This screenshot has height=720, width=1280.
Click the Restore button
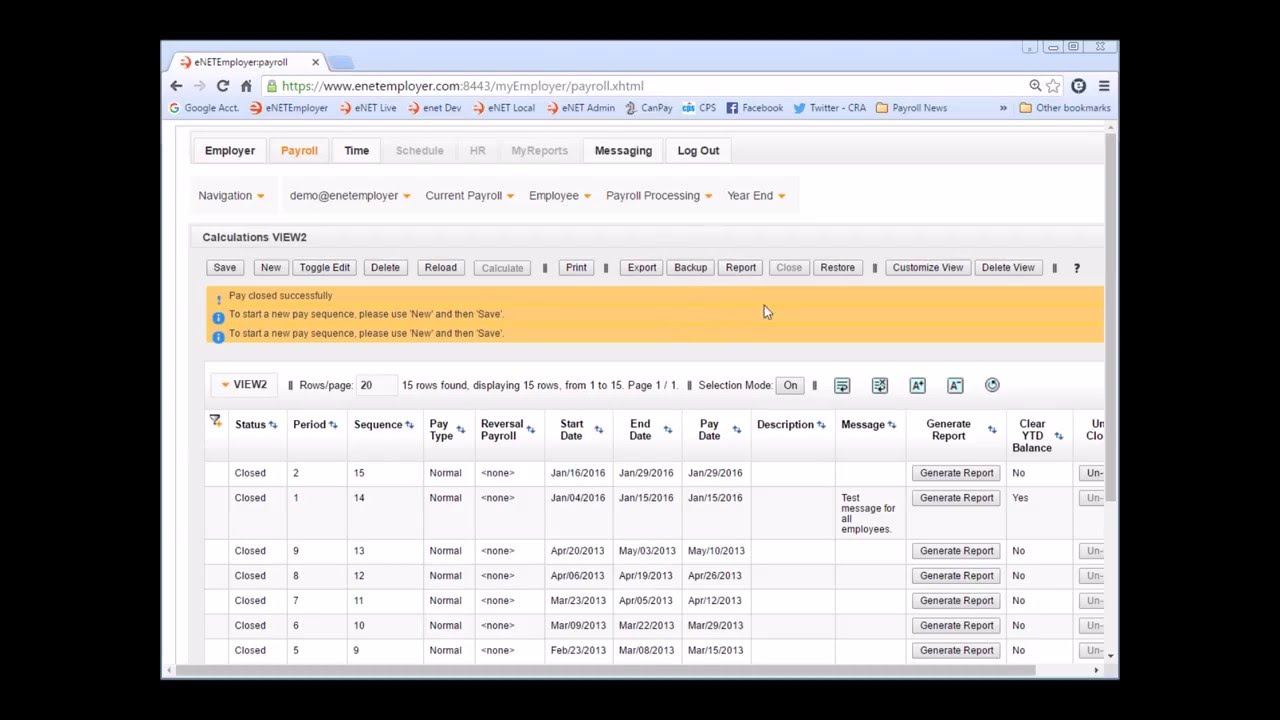coord(837,268)
